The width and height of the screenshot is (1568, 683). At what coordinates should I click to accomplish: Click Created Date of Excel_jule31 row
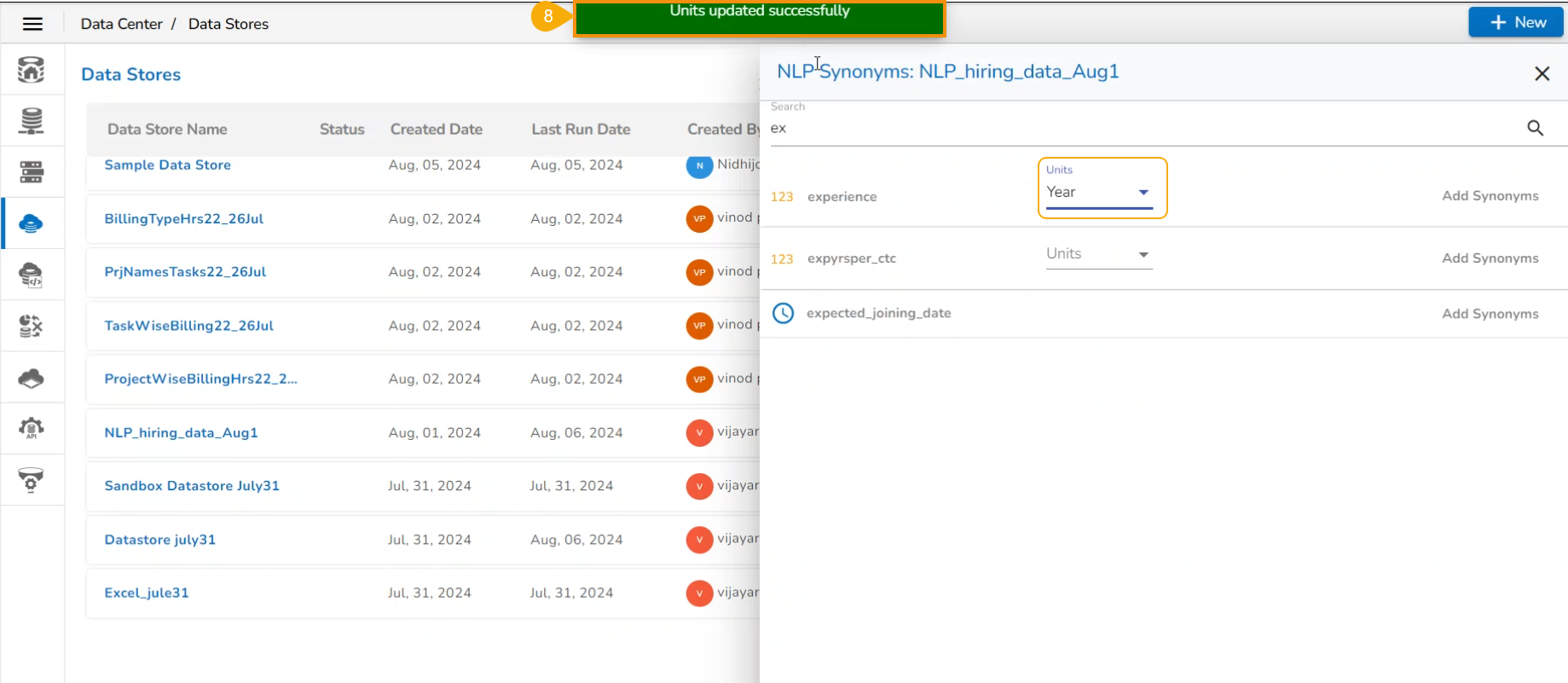click(x=429, y=593)
